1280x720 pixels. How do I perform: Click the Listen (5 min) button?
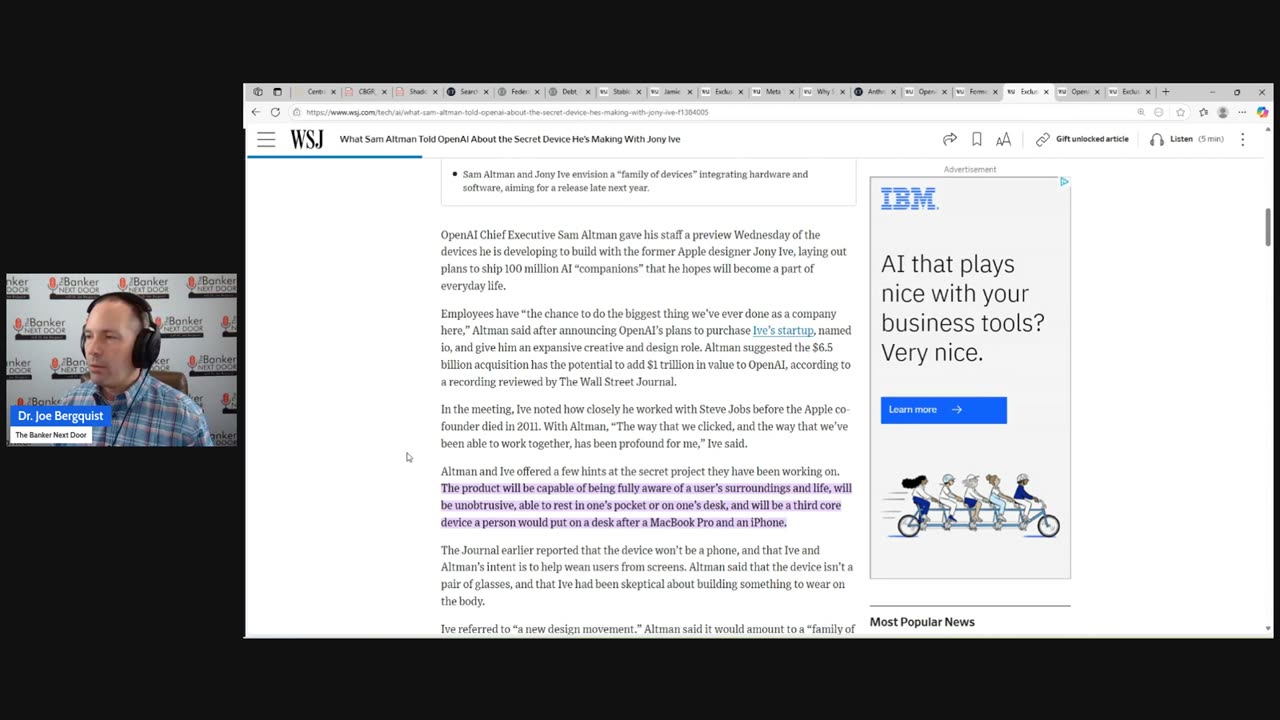1187,139
